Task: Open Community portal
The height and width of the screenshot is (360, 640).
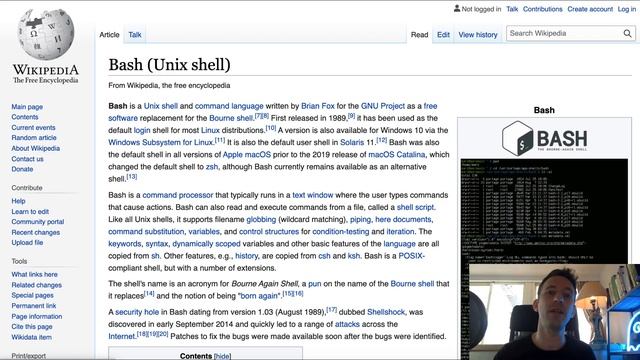Action: (x=38, y=222)
